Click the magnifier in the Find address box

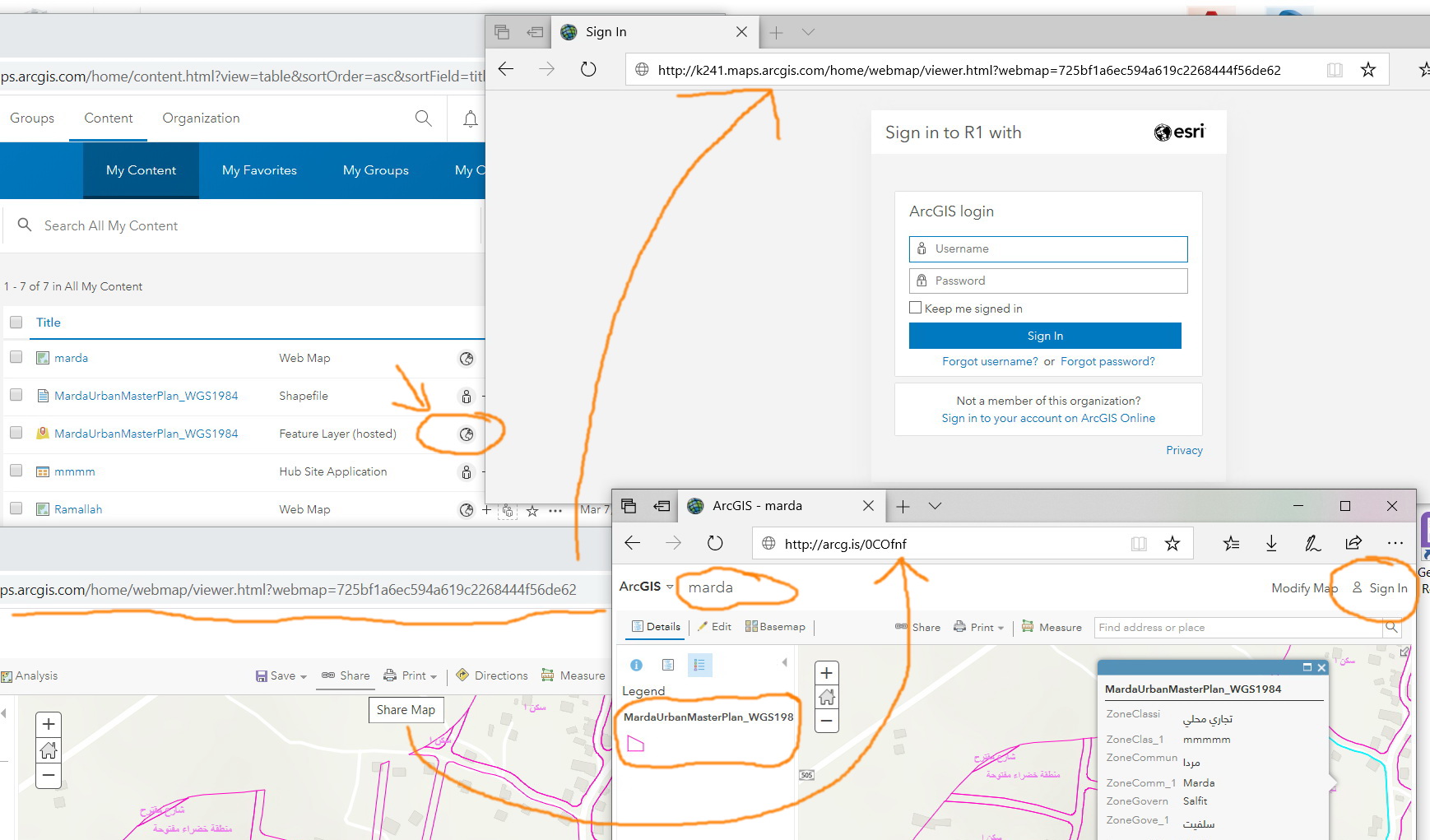point(1391,627)
